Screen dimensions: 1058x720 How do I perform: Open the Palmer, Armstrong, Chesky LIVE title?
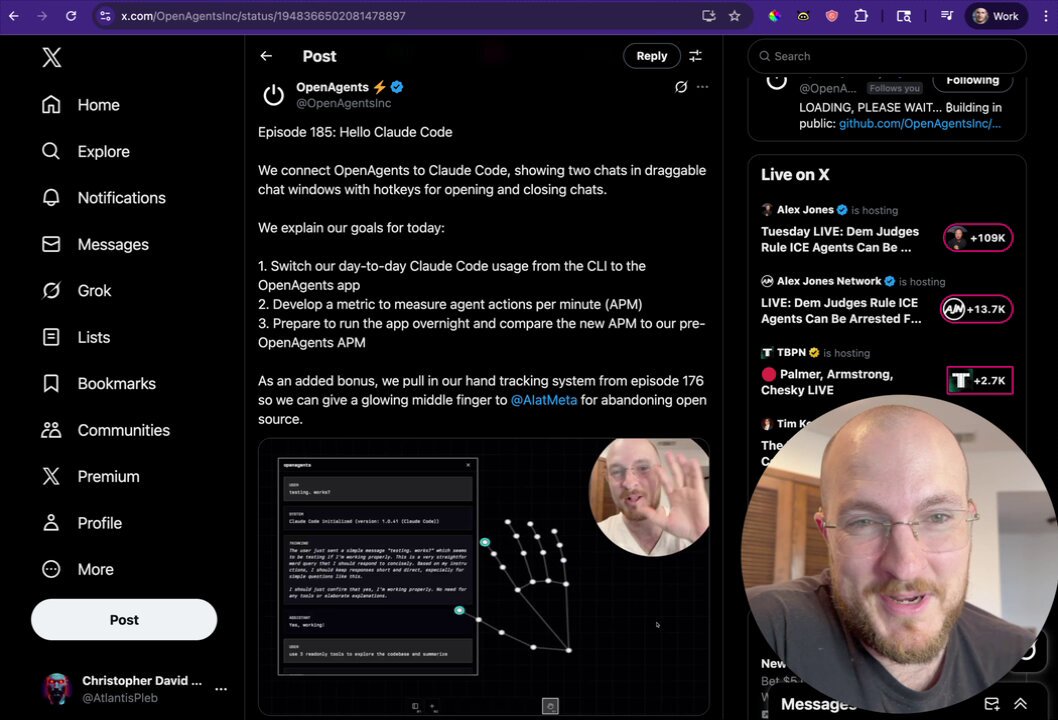pos(827,382)
